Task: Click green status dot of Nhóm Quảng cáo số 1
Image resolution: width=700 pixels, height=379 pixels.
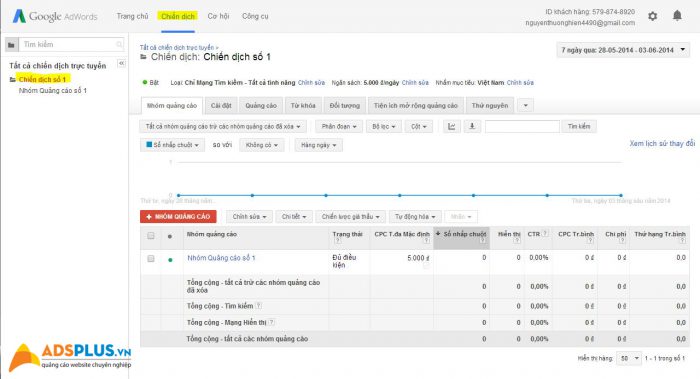Action: (x=170, y=259)
